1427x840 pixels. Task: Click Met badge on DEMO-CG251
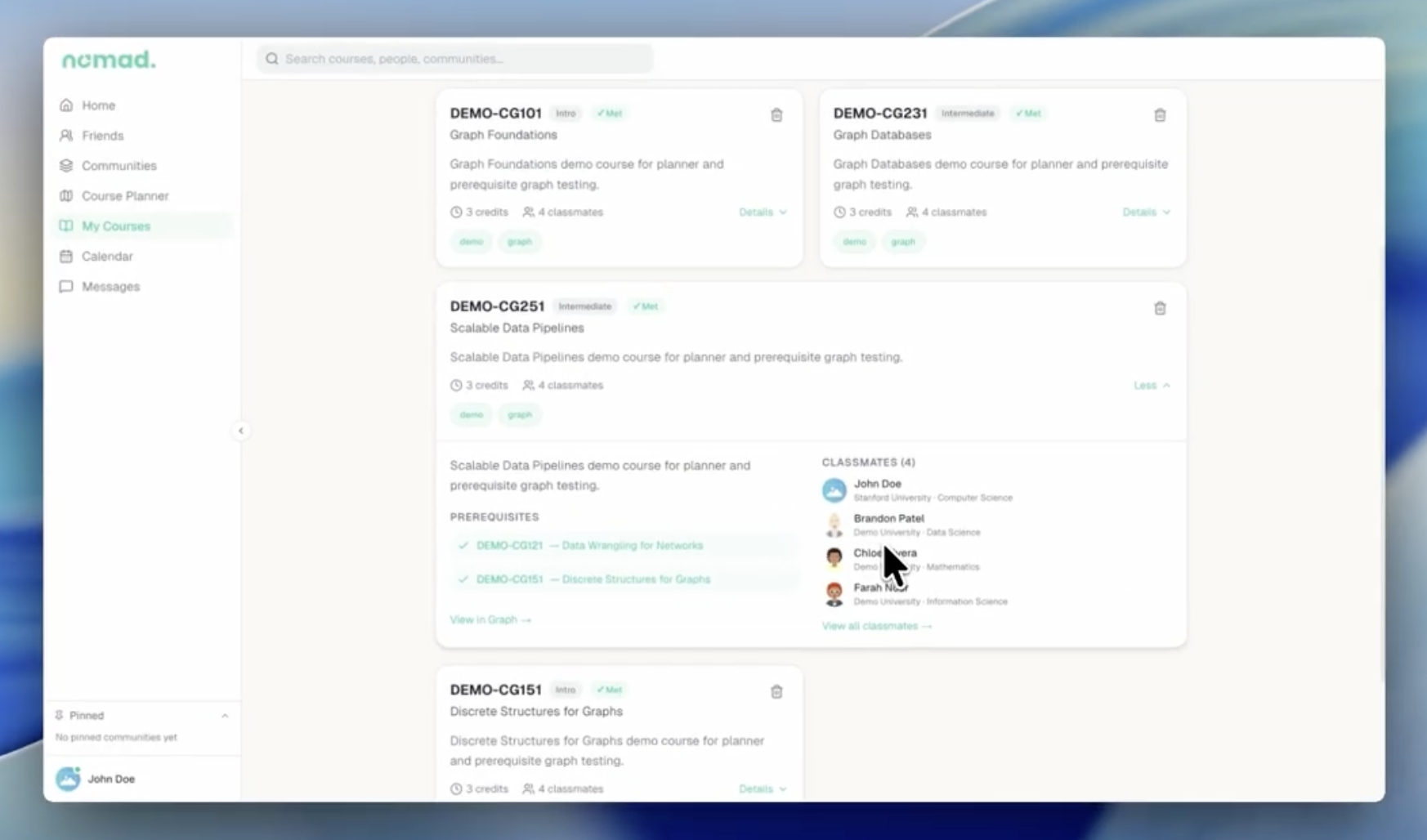click(645, 306)
